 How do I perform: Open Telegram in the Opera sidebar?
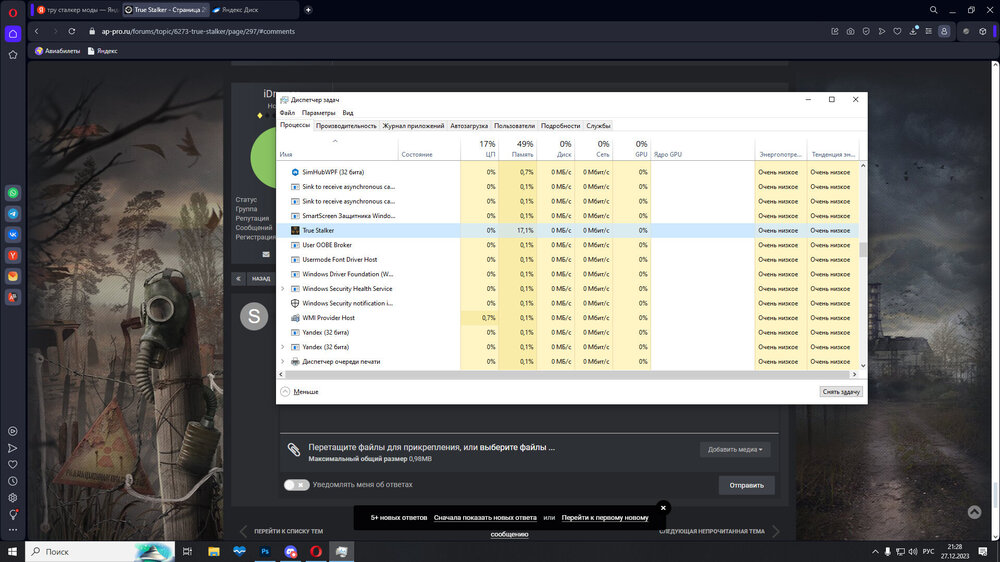[x=13, y=214]
